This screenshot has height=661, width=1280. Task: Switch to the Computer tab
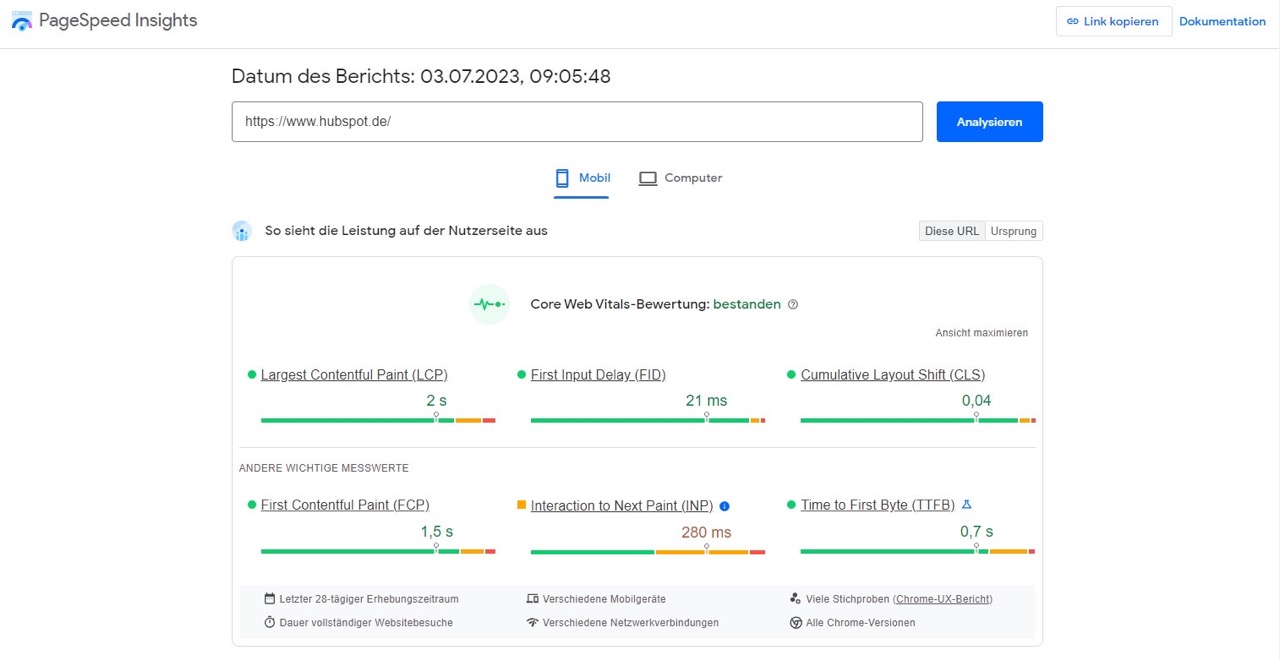tap(680, 178)
